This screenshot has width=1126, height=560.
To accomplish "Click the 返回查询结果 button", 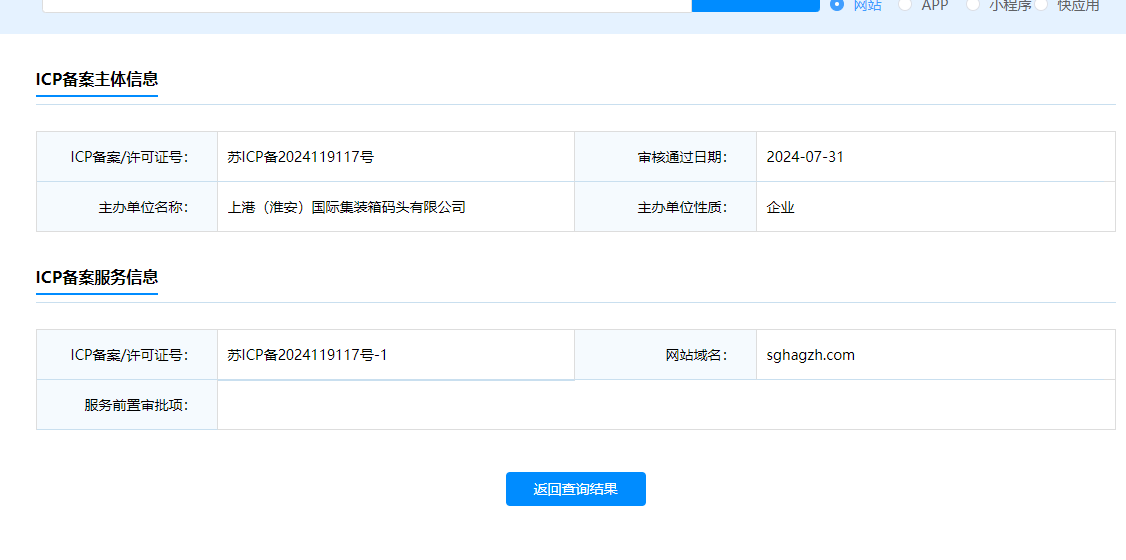I will (x=576, y=489).
